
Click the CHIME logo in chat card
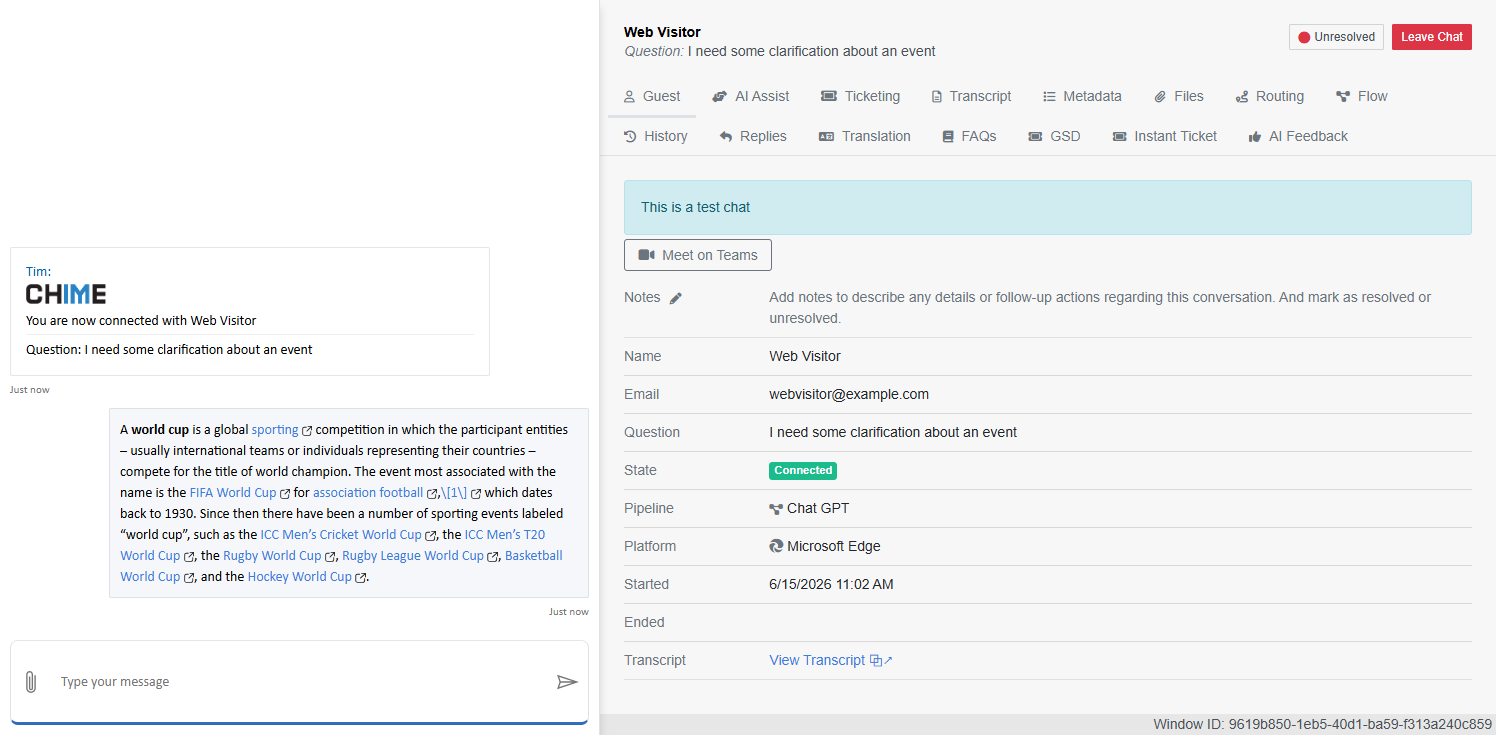pyautogui.click(x=66, y=294)
